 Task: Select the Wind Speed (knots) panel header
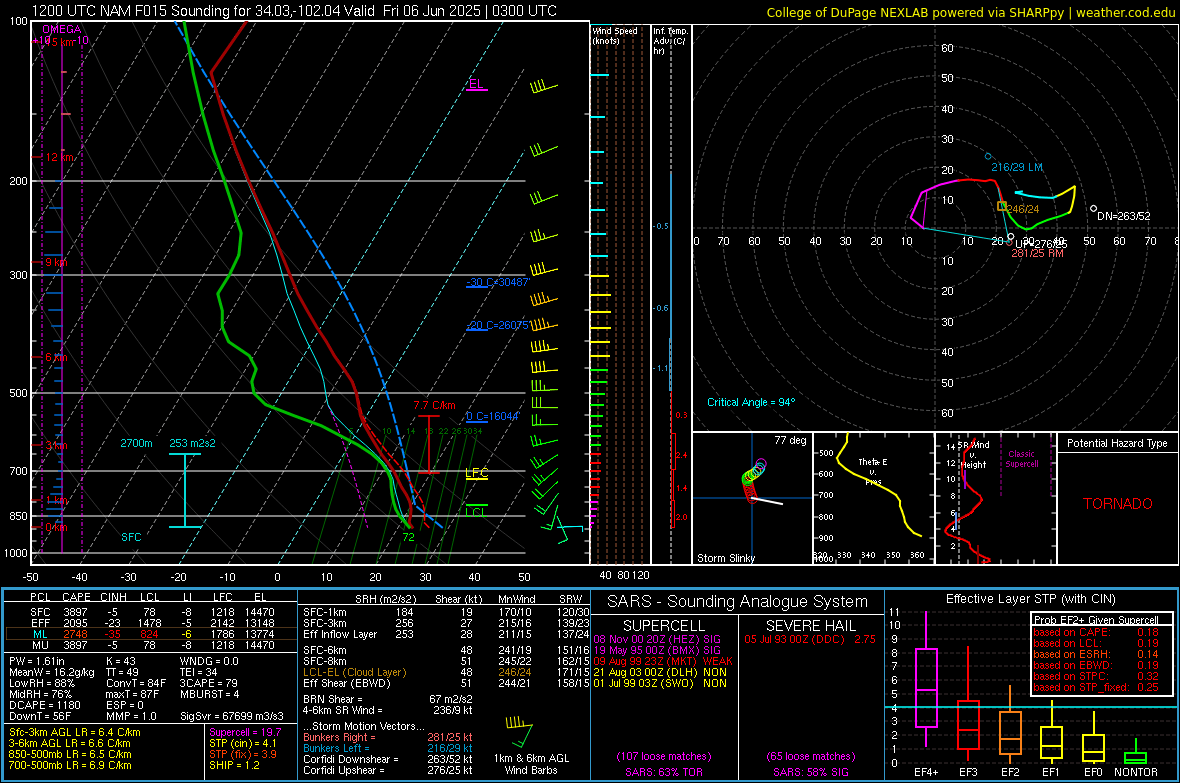click(615, 35)
